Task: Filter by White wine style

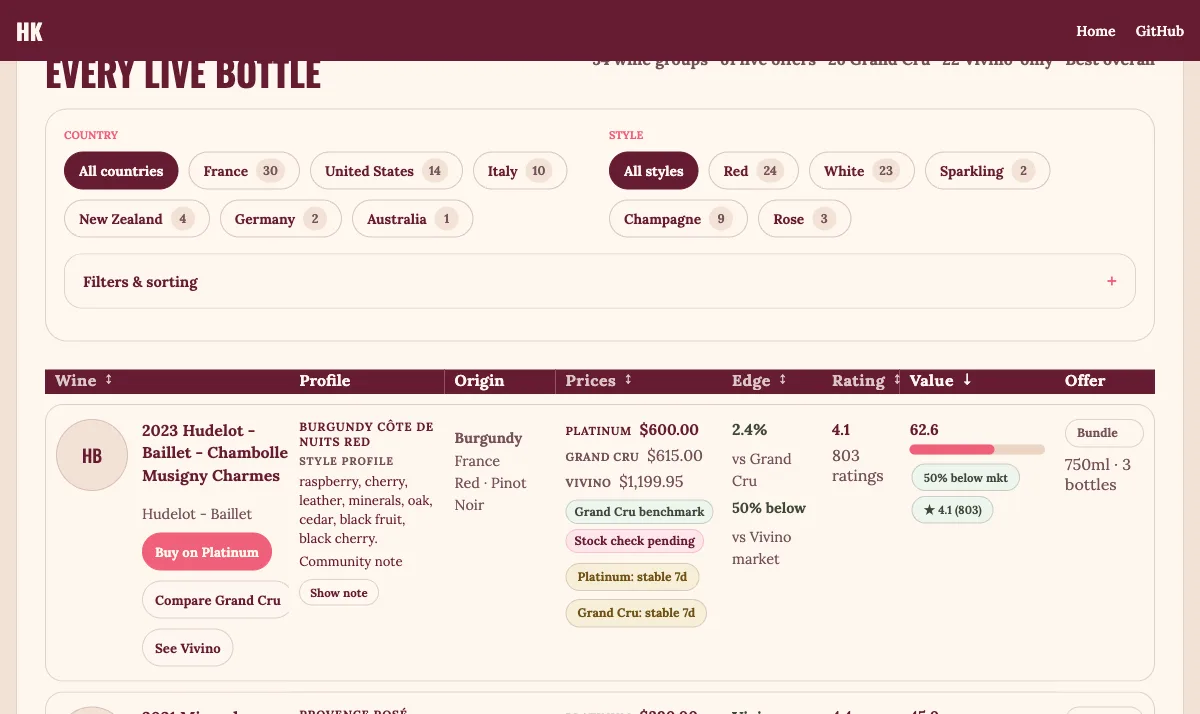Action: pyautogui.click(x=862, y=171)
